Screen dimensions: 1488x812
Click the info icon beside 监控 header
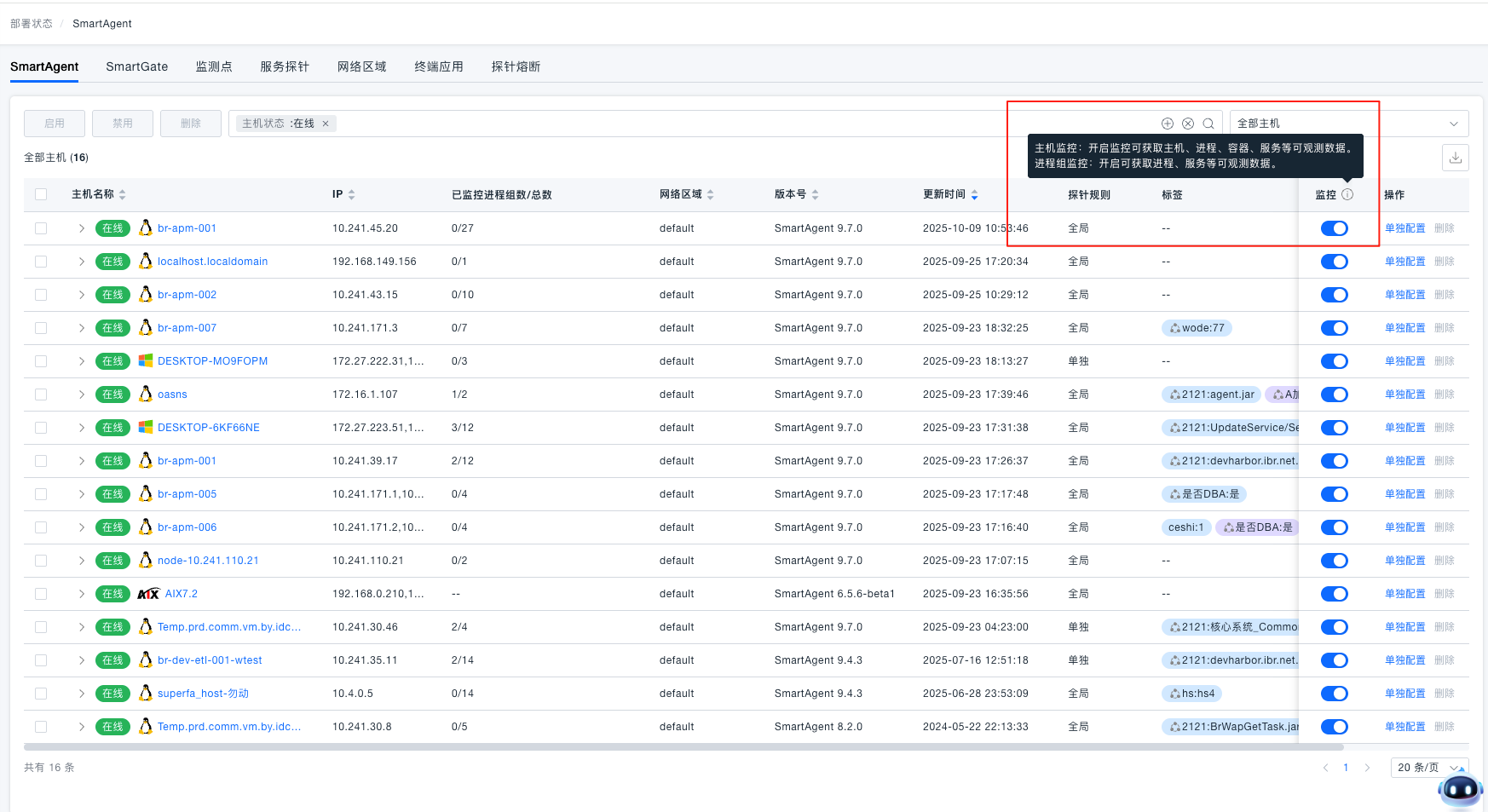[1347, 194]
